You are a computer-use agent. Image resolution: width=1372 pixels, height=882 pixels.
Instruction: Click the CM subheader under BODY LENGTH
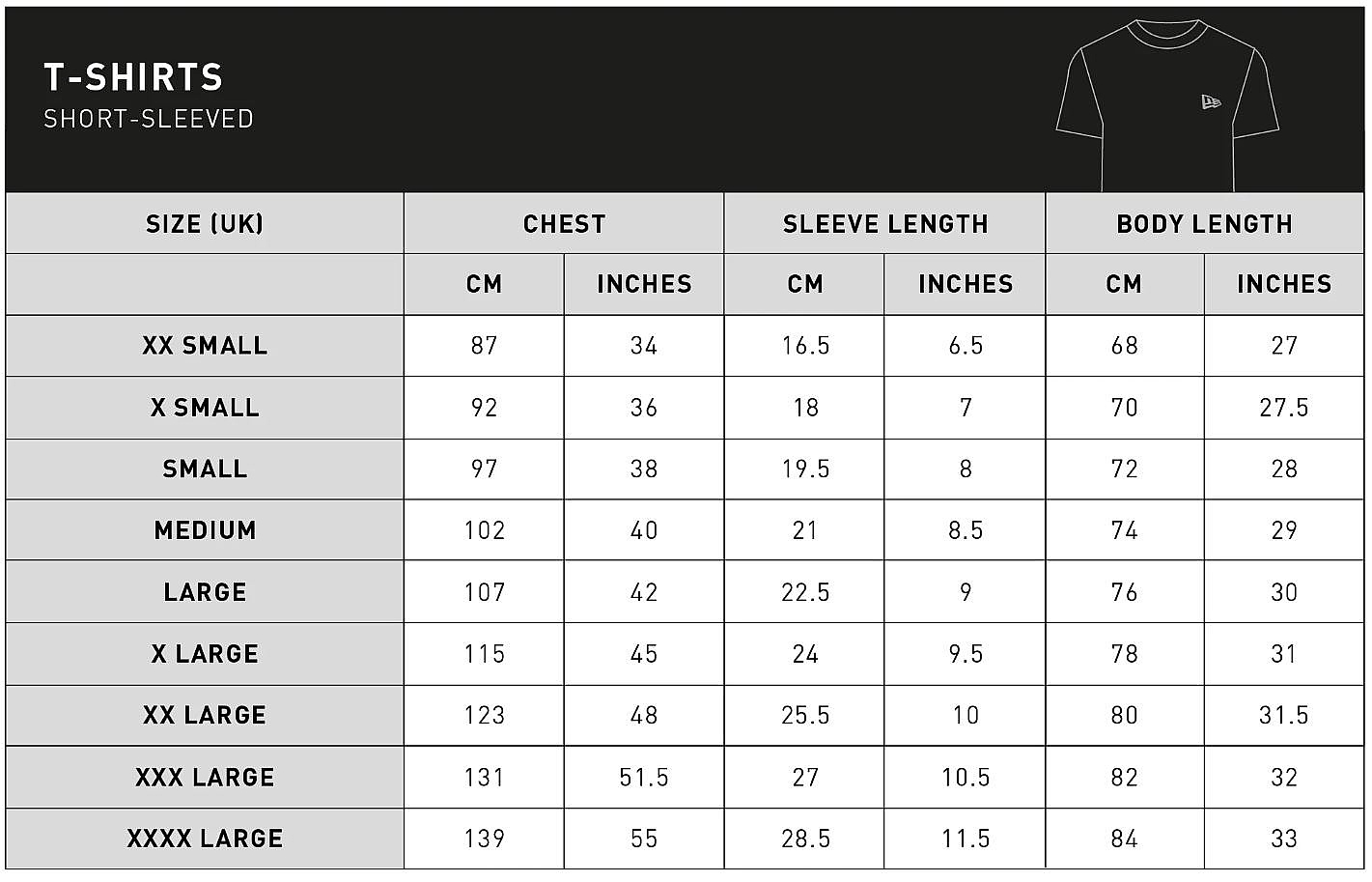coord(1124,284)
